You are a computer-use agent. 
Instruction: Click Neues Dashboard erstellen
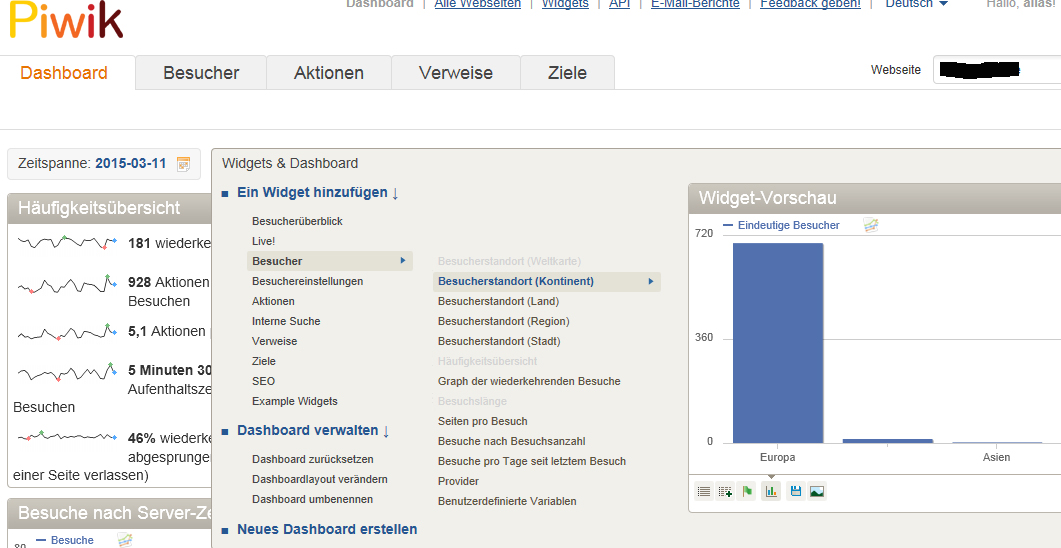tap(327, 529)
